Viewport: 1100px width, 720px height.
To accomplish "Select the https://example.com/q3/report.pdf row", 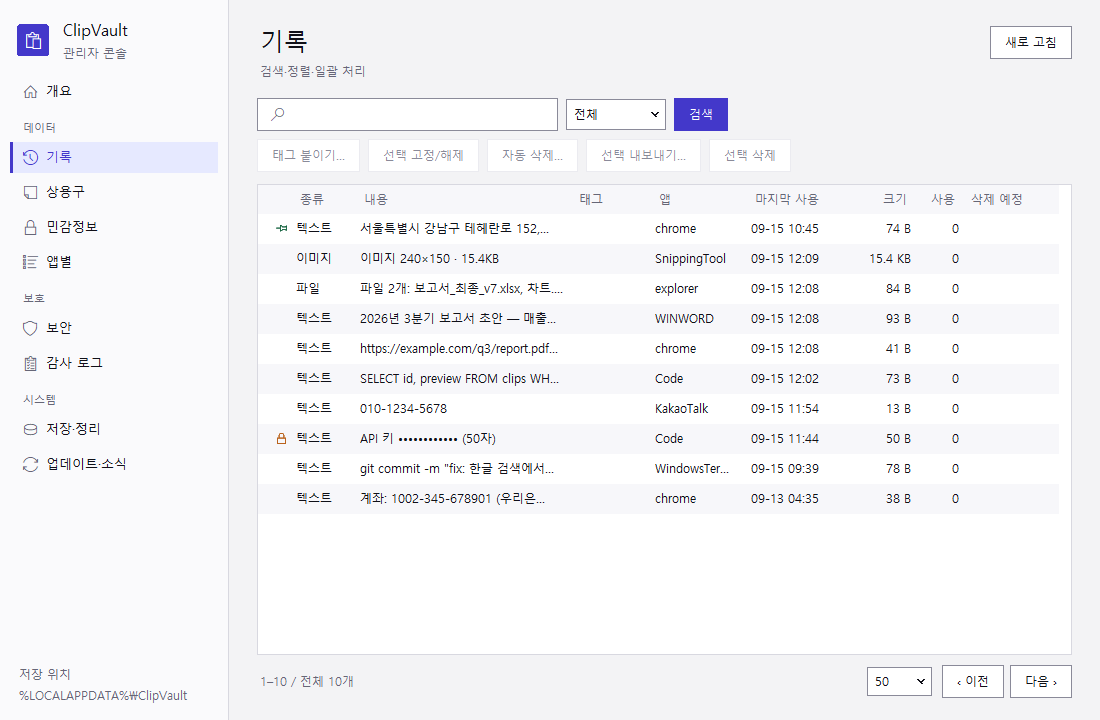I will coord(658,349).
